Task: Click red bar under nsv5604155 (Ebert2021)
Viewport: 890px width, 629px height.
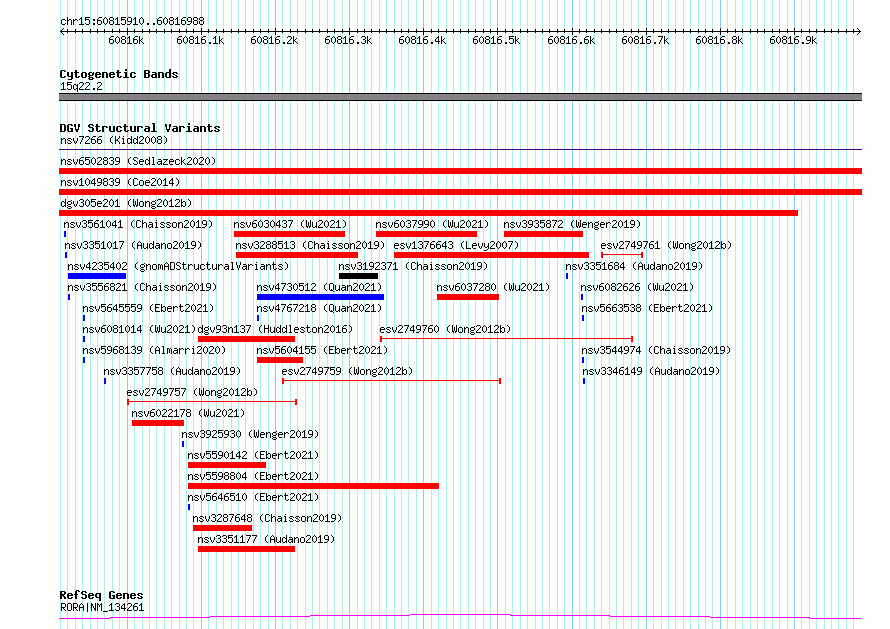Action: [x=280, y=360]
